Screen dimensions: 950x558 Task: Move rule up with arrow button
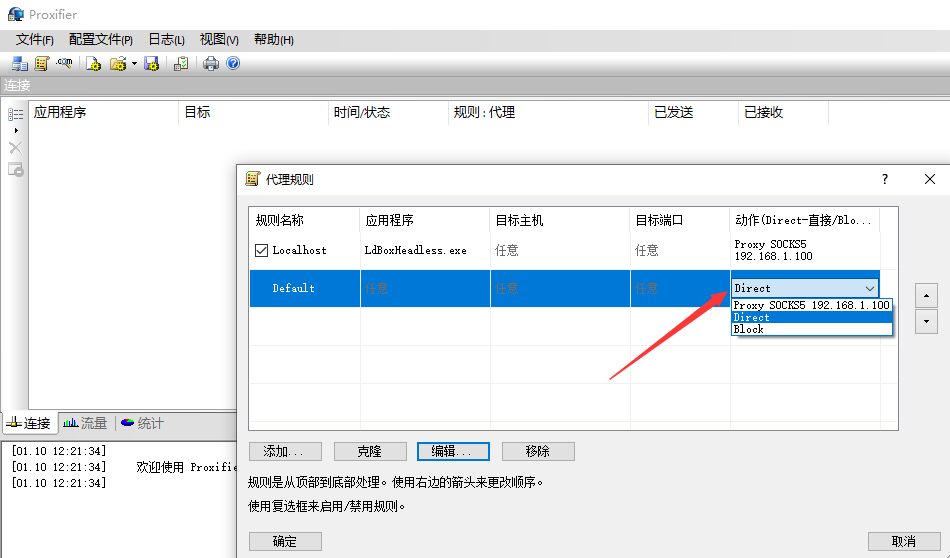926,296
